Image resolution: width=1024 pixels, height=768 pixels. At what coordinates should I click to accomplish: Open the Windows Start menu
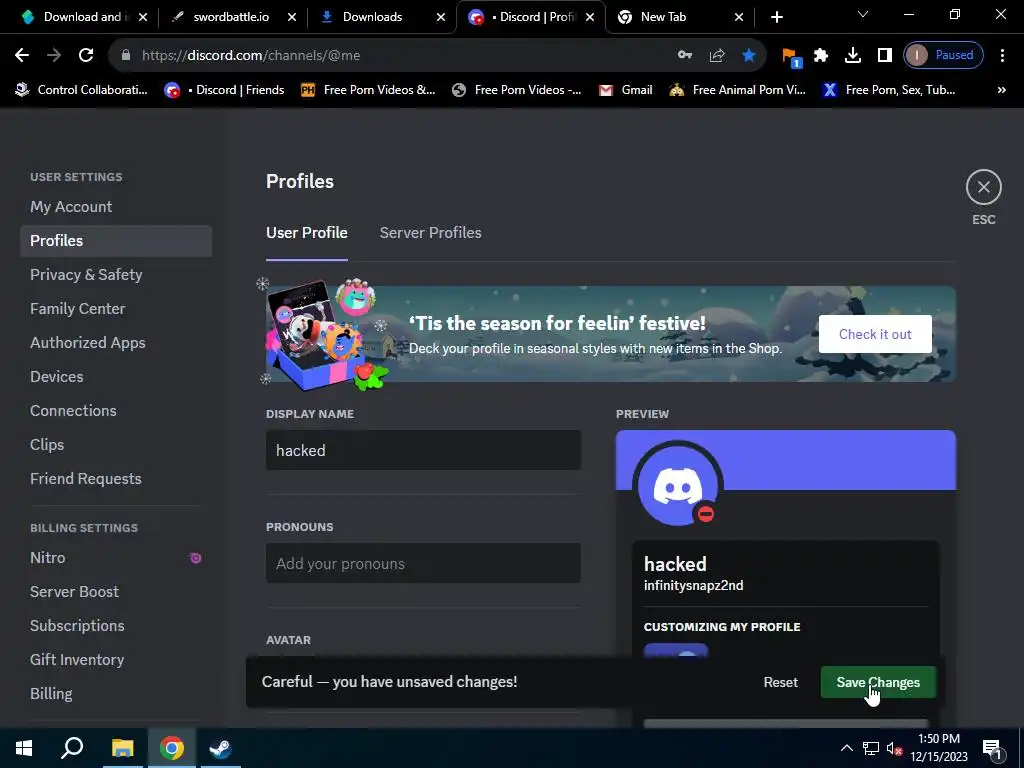(x=24, y=748)
